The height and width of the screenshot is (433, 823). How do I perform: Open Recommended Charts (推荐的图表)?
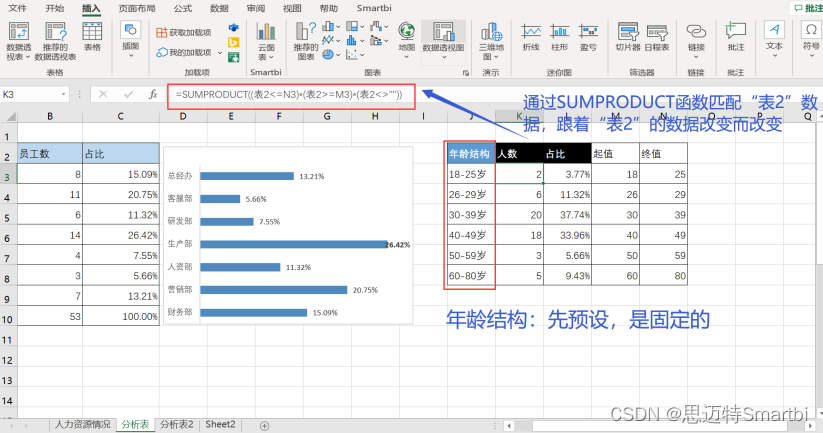point(305,41)
